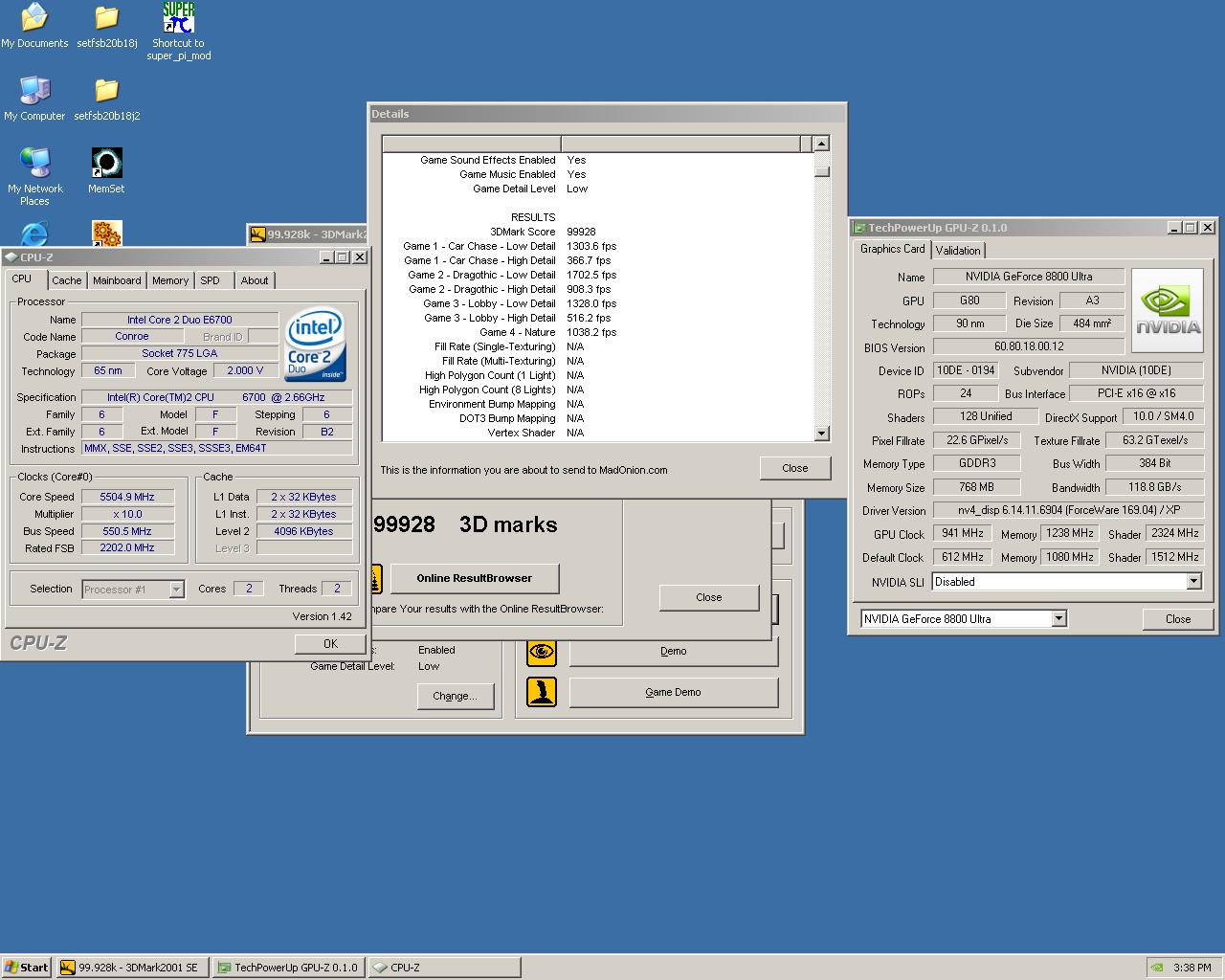1225x980 pixels.
Task: Click the GPU Clock 941 MHz field
Action: click(x=963, y=533)
